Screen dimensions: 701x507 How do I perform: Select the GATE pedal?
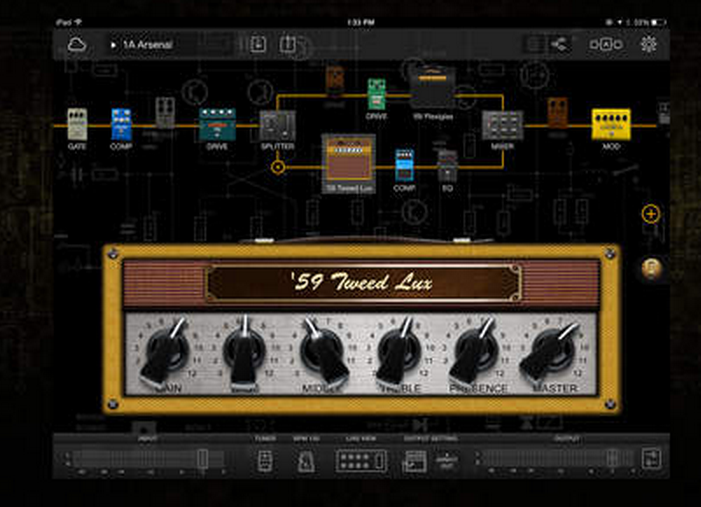(77, 124)
